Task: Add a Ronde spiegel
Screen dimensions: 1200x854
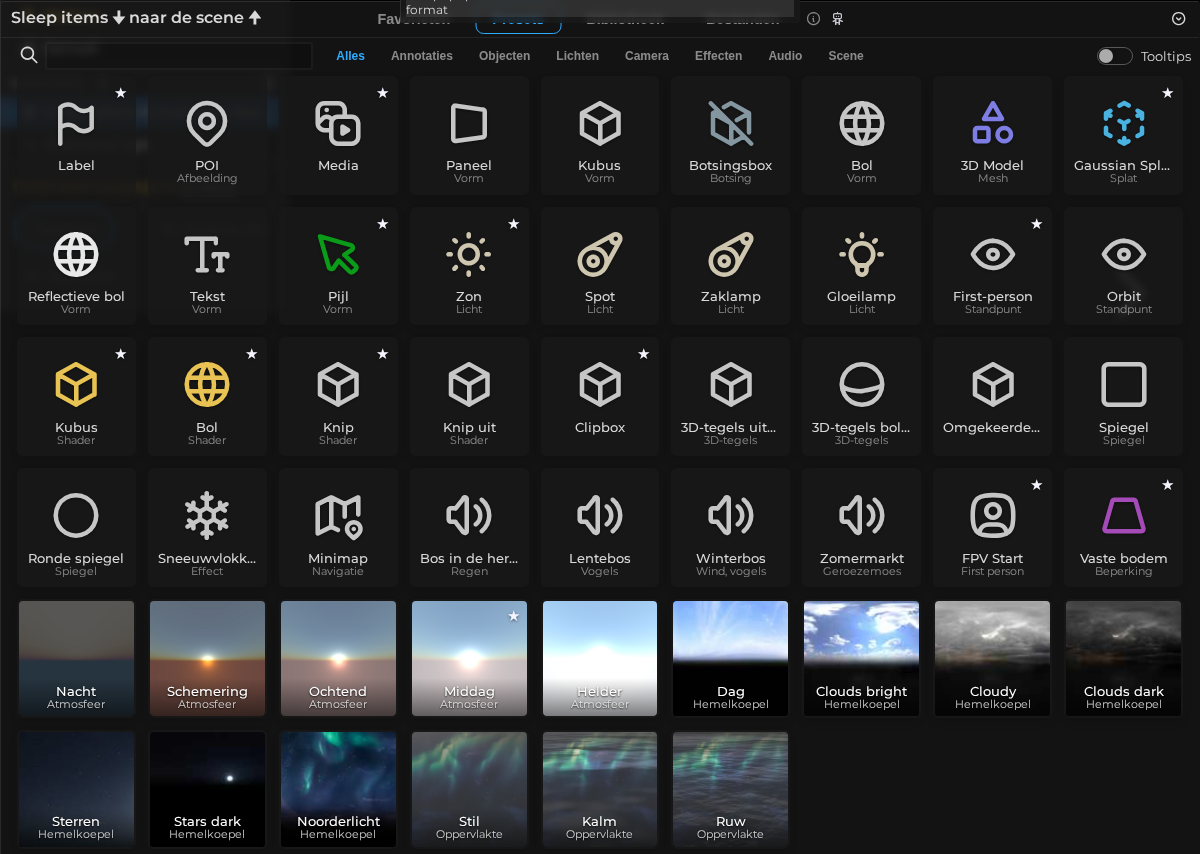Action: (x=76, y=527)
